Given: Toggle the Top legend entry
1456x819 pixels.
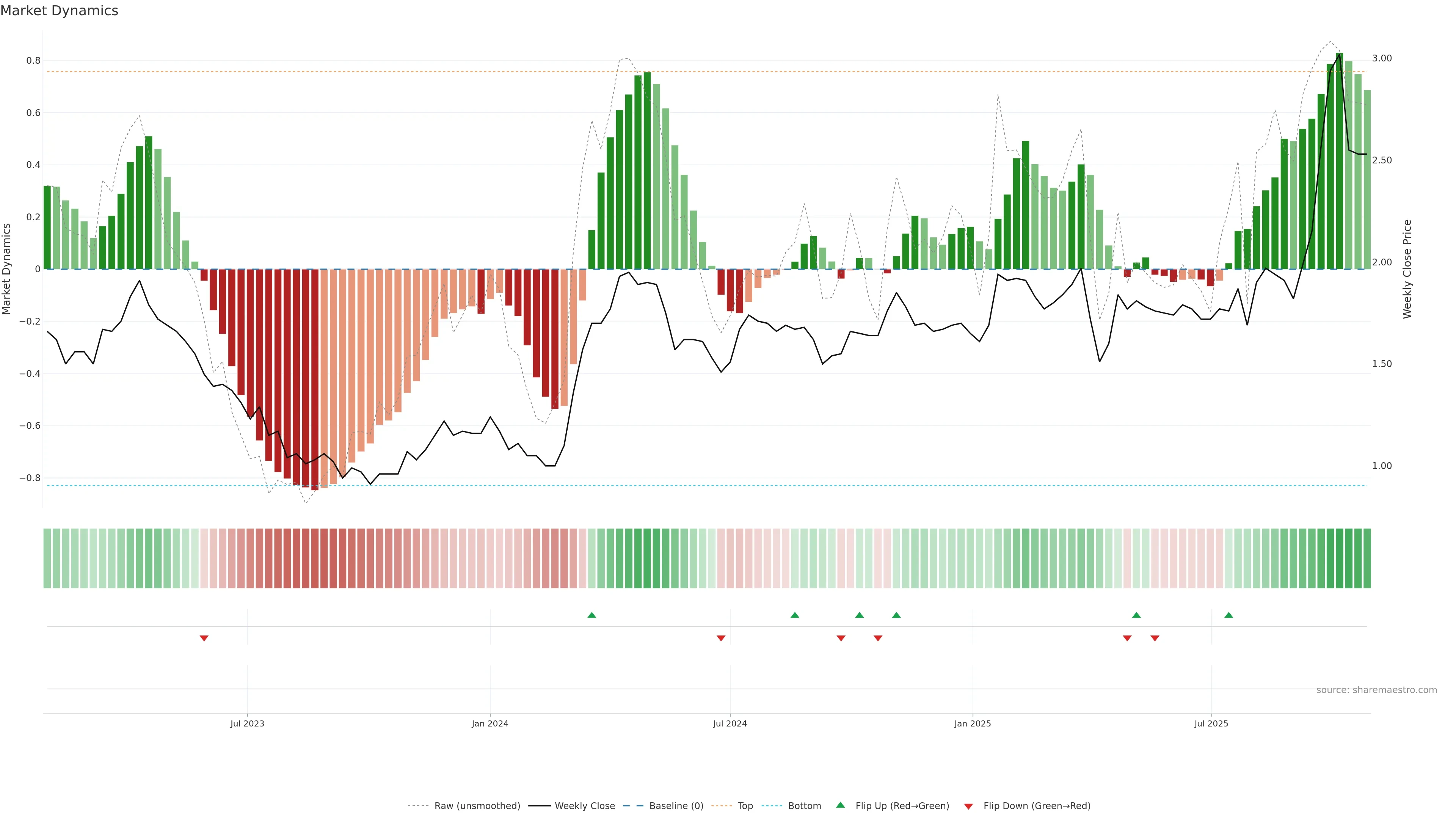Looking at the screenshot, I should tap(745, 806).
